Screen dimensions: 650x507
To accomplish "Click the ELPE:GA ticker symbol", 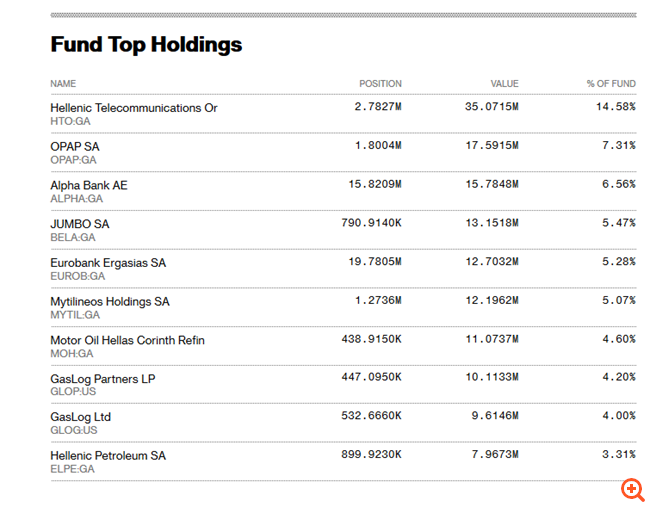I will (x=72, y=469).
